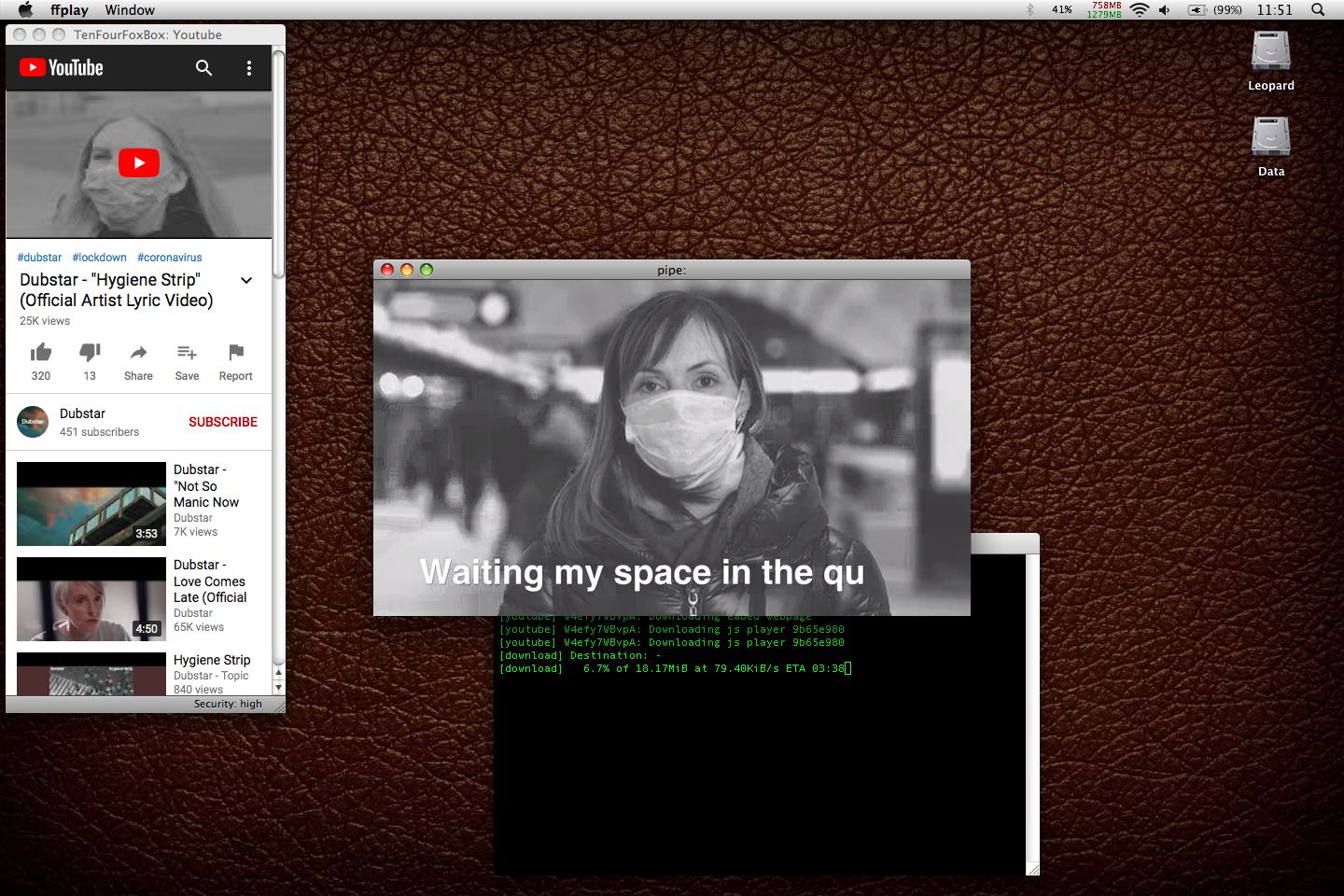Image resolution: width=1344 pixels, height=896 pixels.
Task: Open the "Love Comes Late" thumbnail
Action: coord(91,599)
